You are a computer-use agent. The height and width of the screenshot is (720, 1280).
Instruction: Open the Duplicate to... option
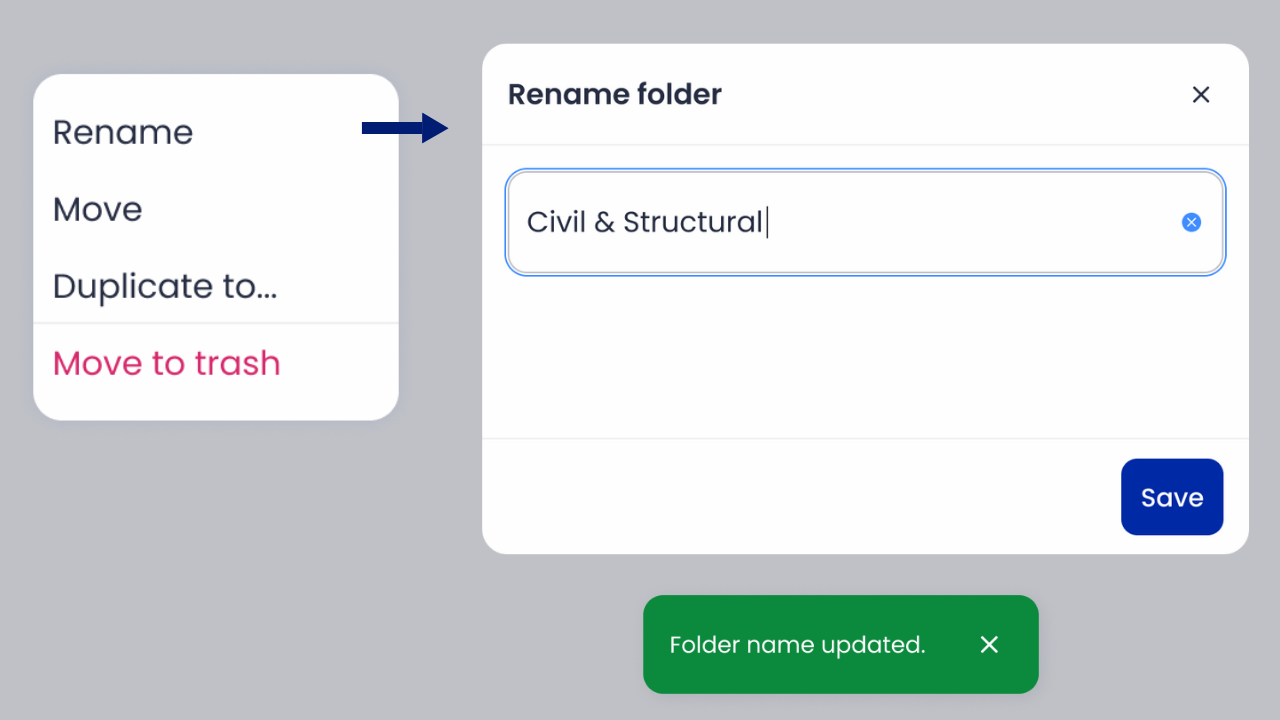pyautogui.click(x=165, y=286)
